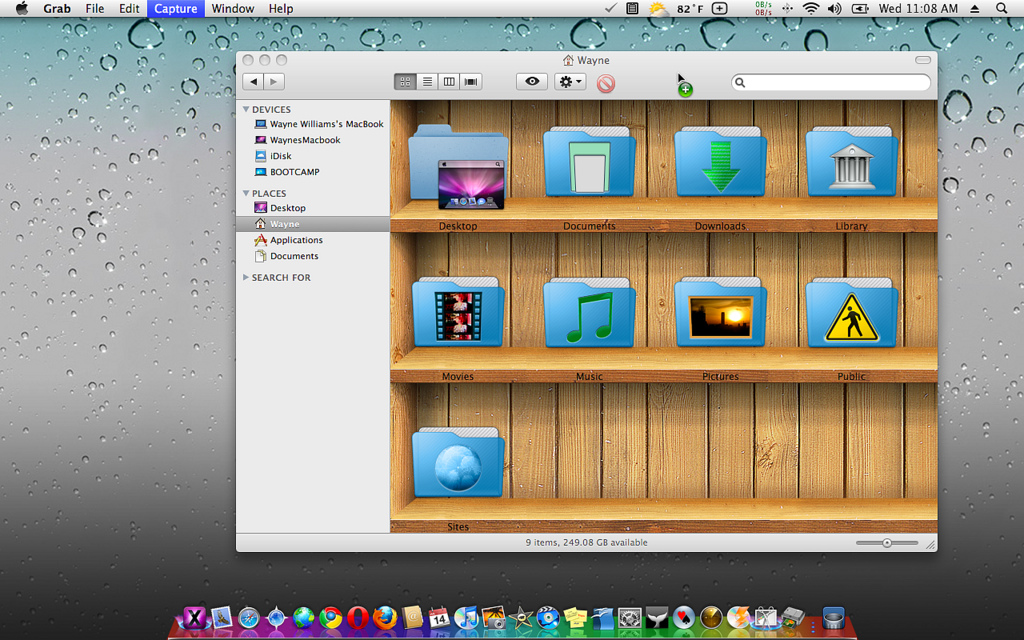Open Address Book in the dock
This screenshot has height=640, width=1024.
point(412,617)
